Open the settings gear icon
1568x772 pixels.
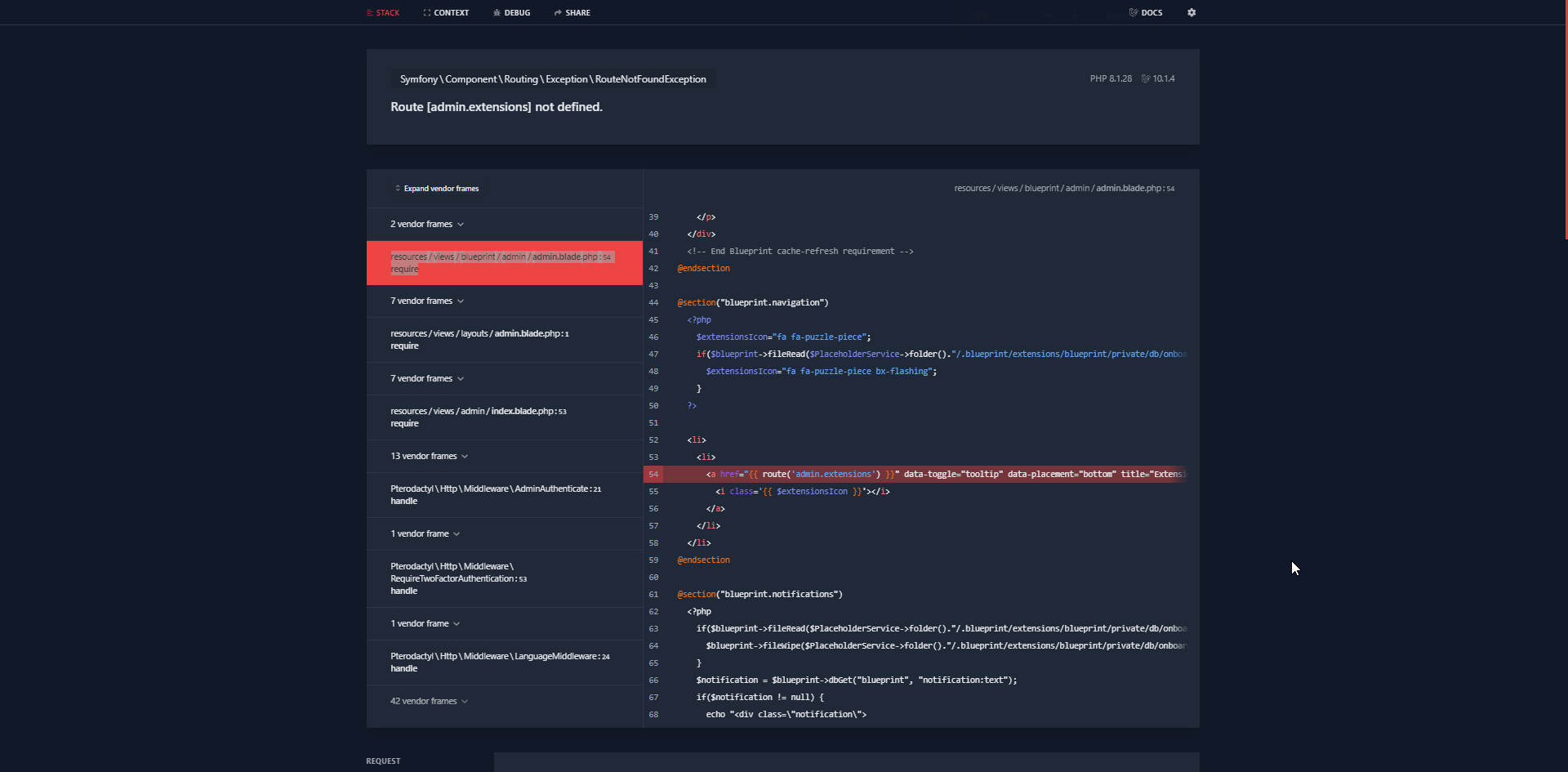click(x=1192, y=12)
